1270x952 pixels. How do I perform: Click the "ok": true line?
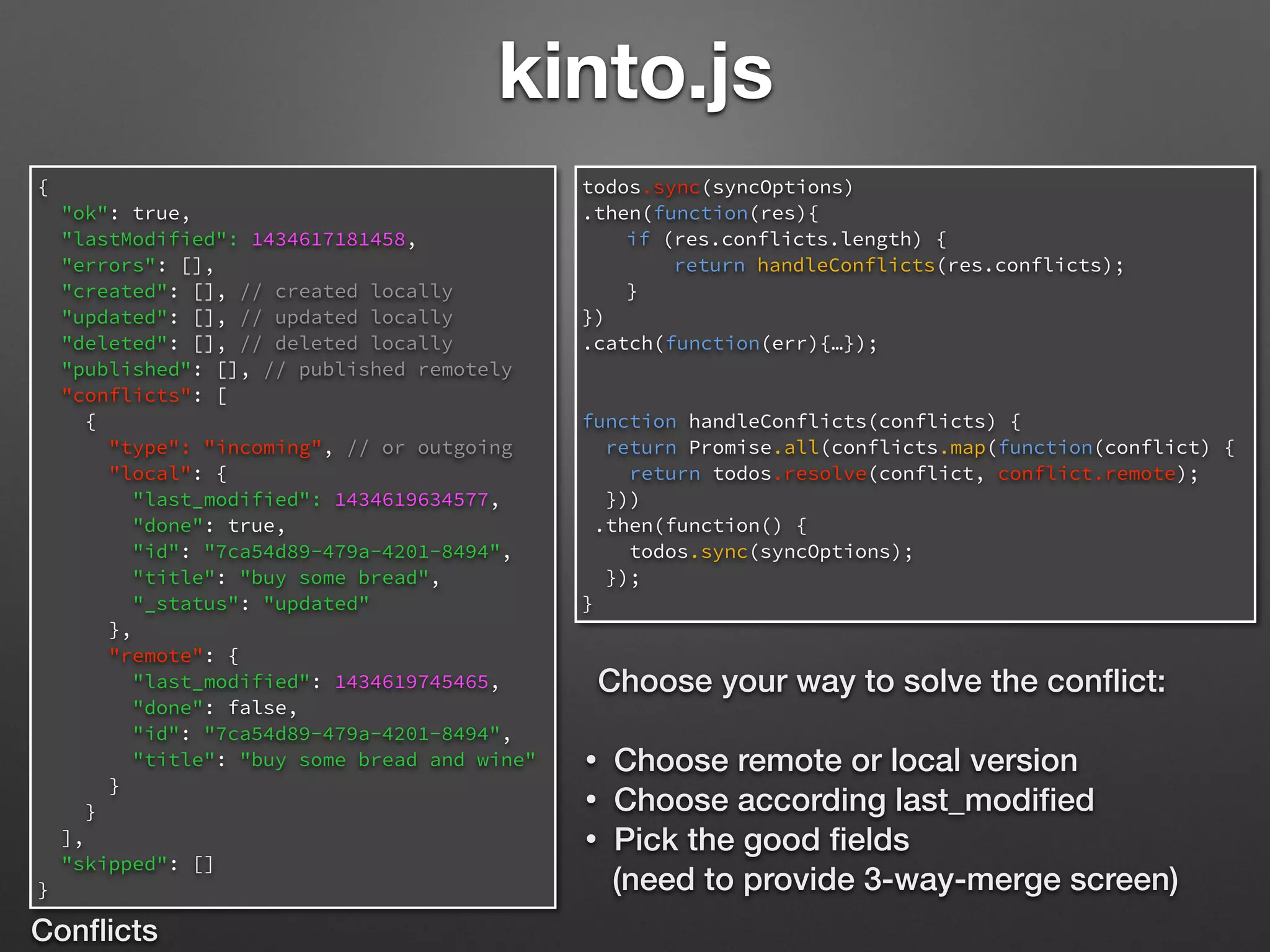click(126, 213)
